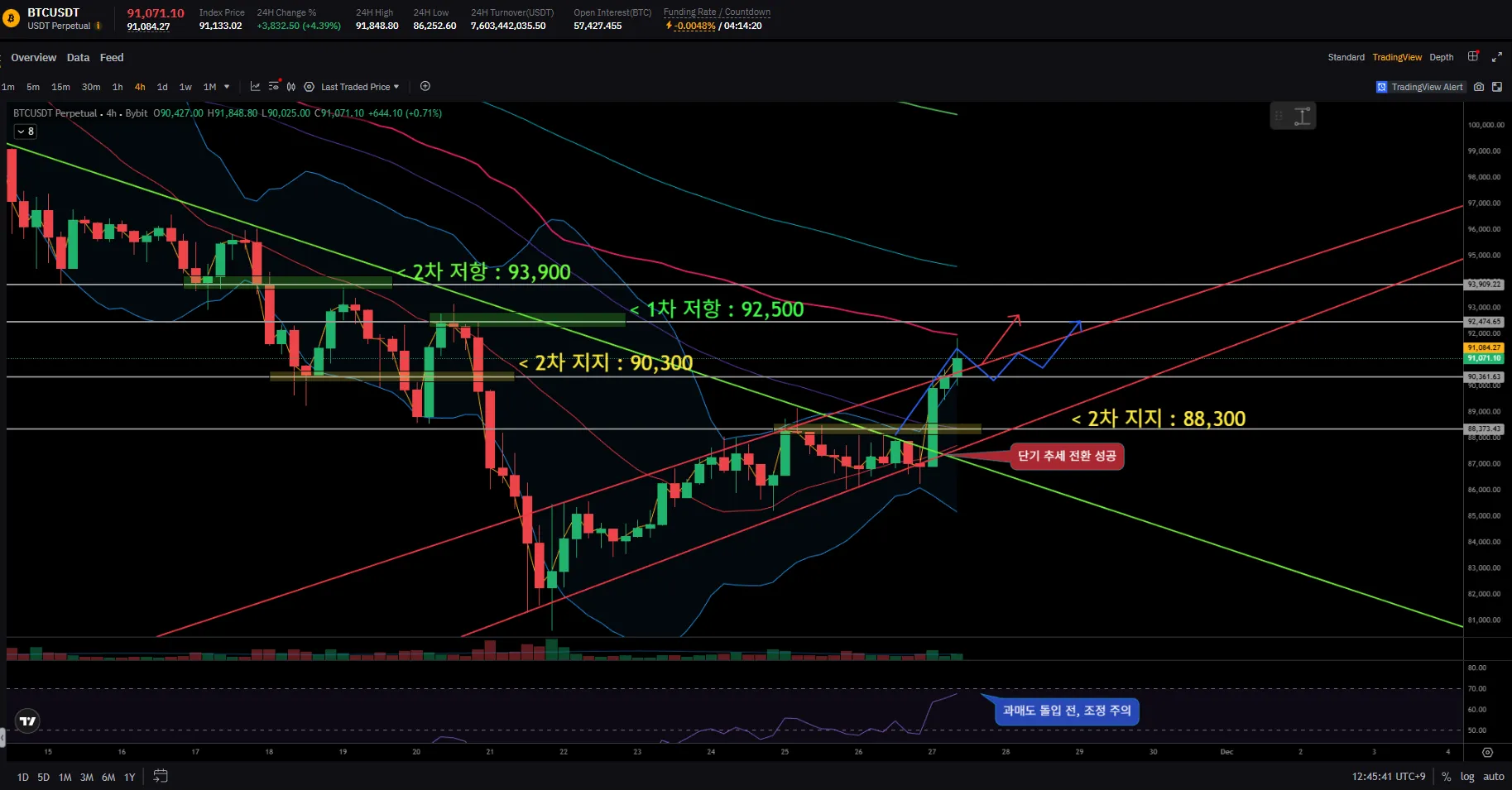Click the plus-circle add icon in the toolbar

(425, 87)
